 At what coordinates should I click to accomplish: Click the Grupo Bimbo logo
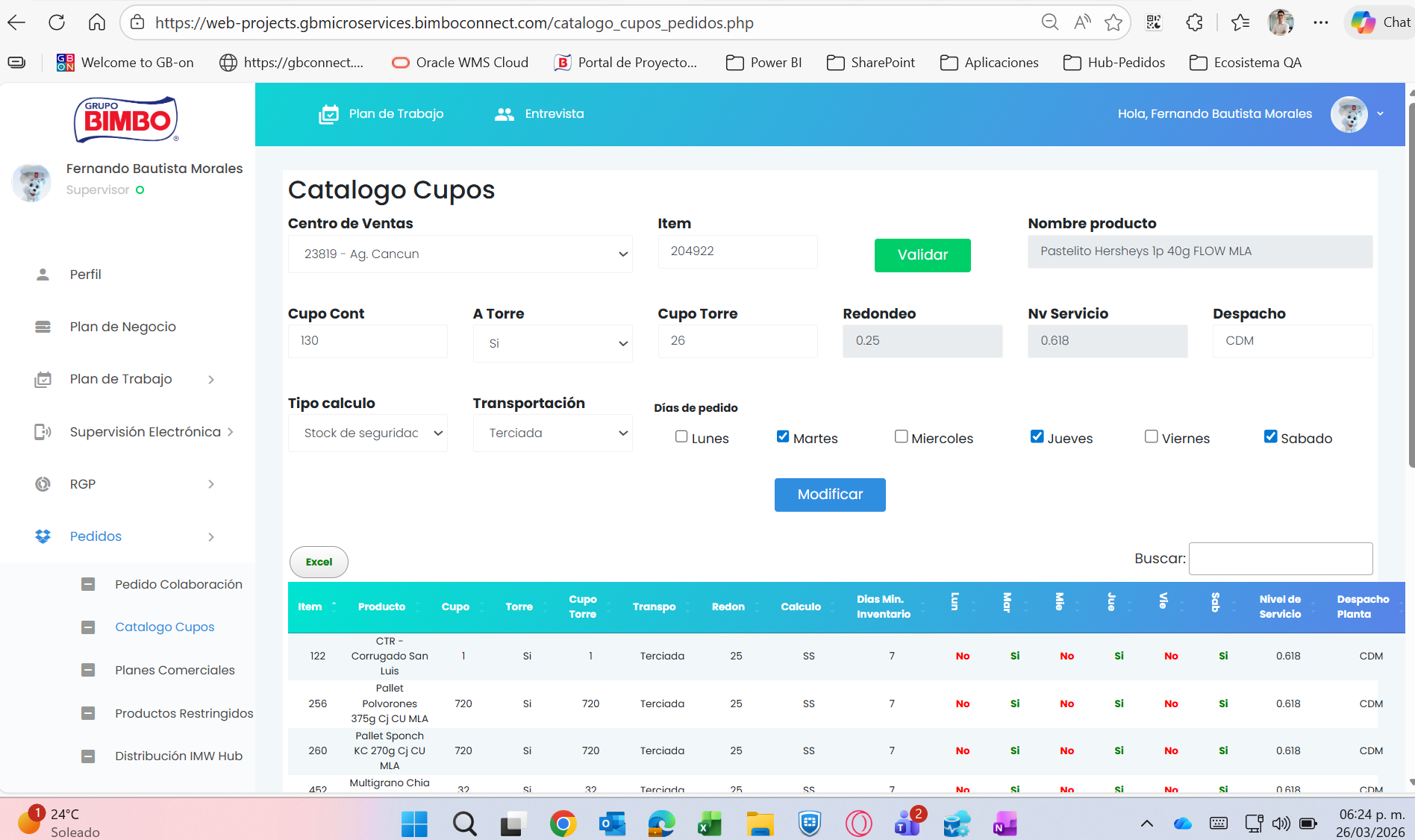(126, 119)
